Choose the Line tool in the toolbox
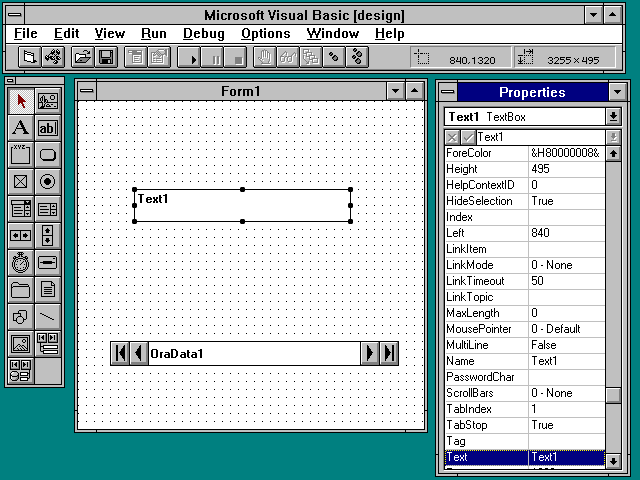 [x=47, y=317]
